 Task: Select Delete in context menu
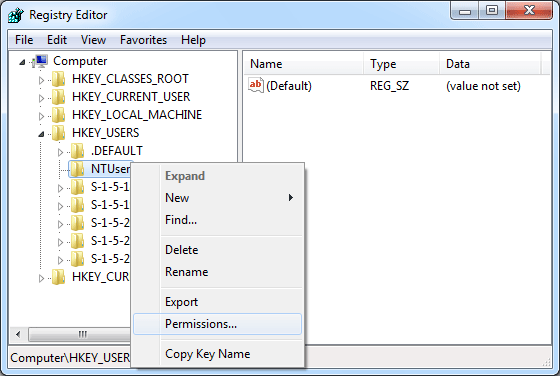[218, 250]
